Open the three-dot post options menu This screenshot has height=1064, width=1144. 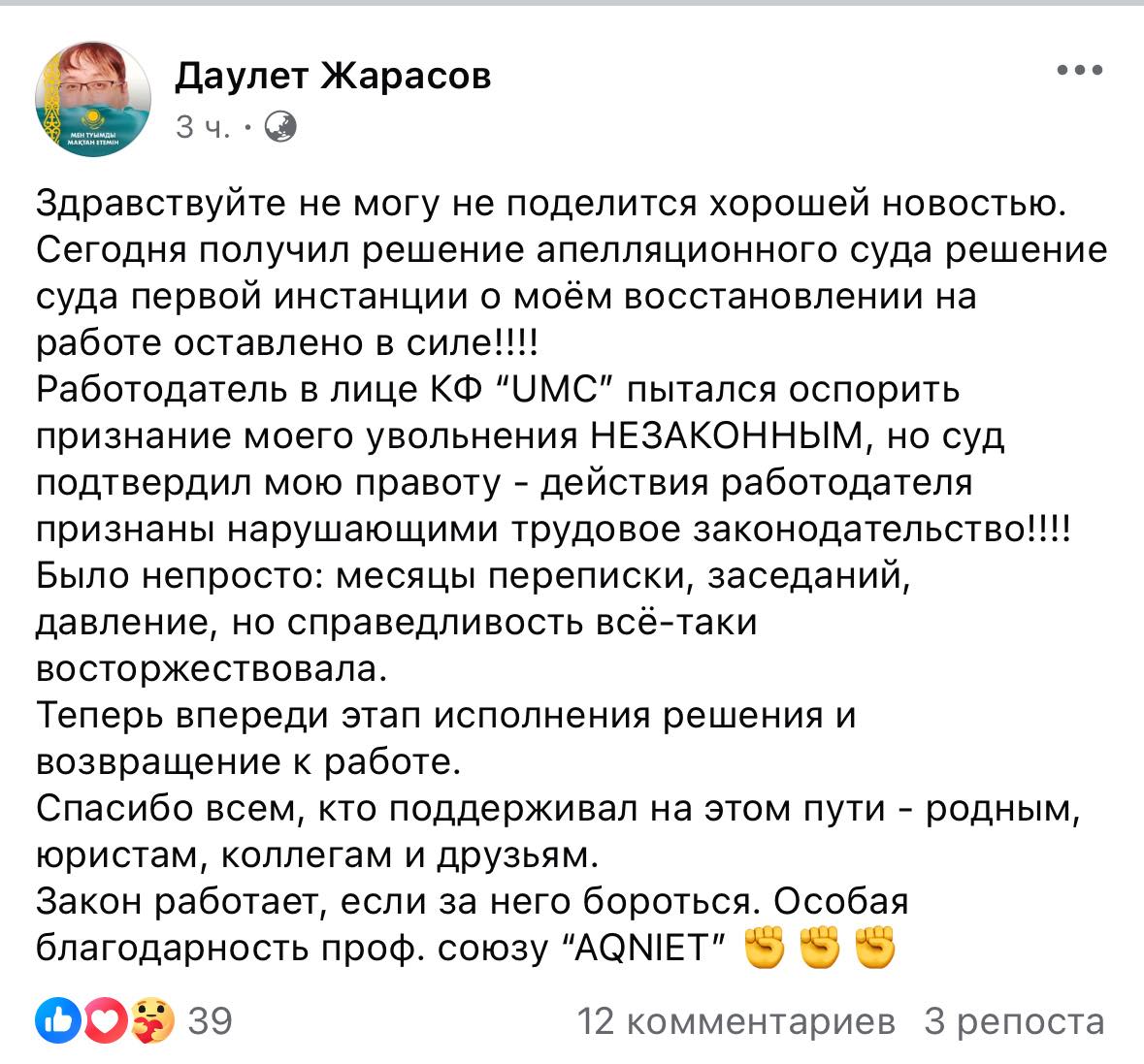(1079, 70)
